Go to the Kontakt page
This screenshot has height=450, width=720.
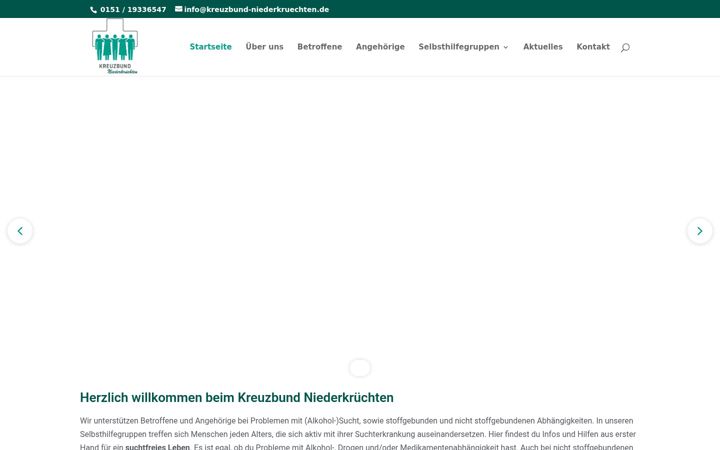click(593, 47)
